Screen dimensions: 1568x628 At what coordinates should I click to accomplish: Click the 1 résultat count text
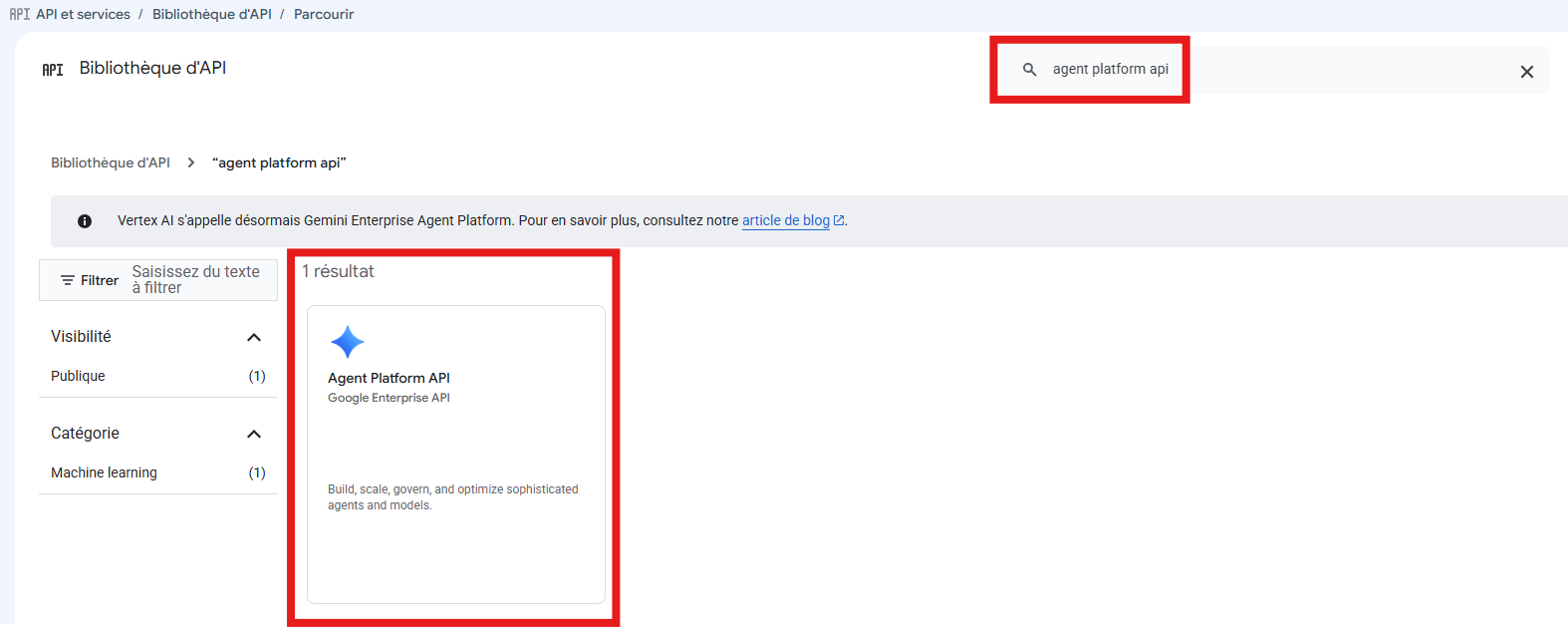338,271
